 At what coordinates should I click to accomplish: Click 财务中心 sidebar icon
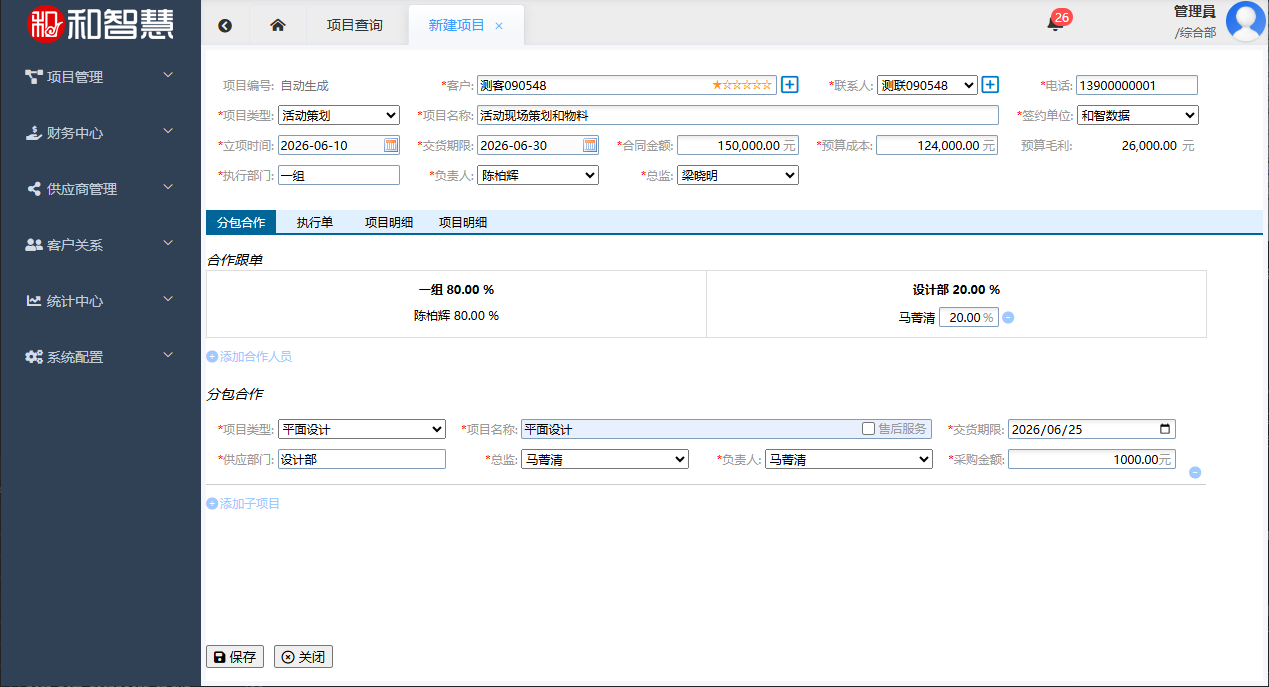(34, 132)
